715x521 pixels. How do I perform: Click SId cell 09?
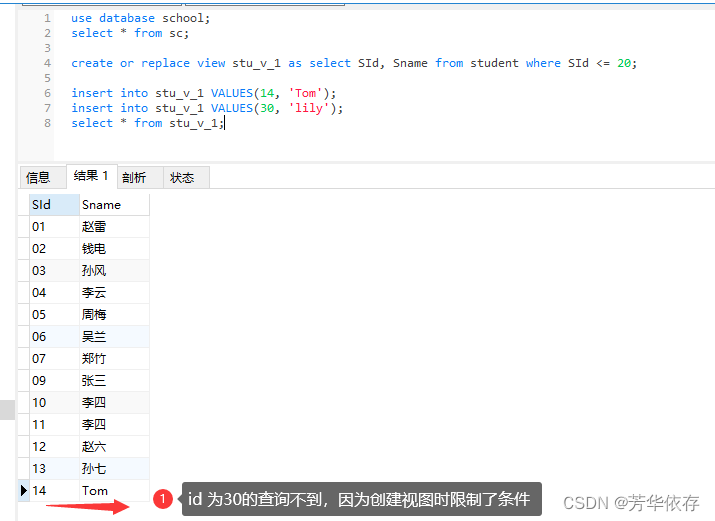pos(54,380)
